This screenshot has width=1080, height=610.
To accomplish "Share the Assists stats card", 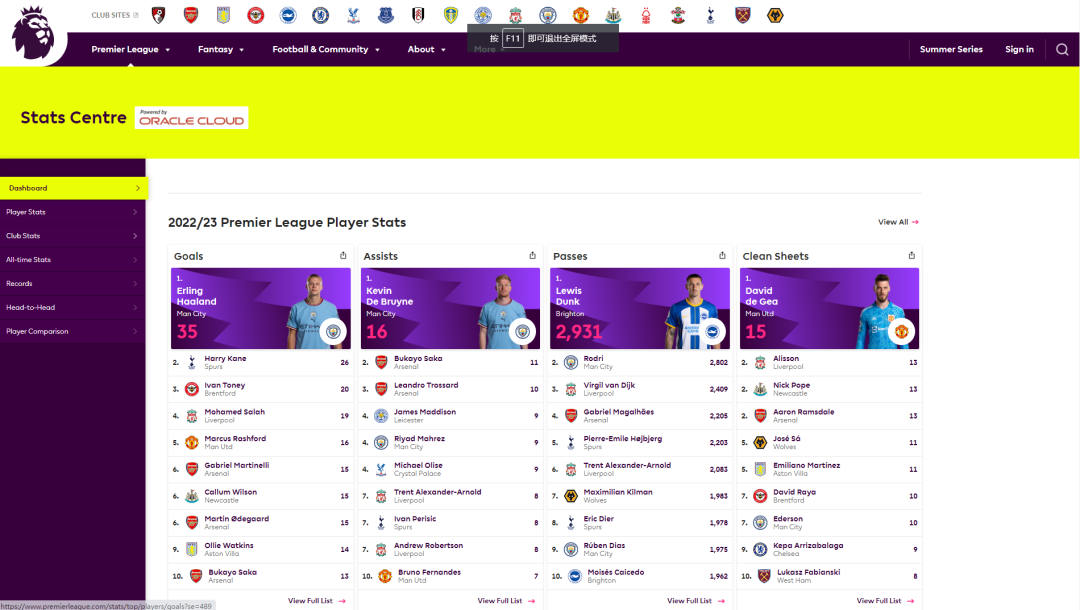I will tap(532, 255).
